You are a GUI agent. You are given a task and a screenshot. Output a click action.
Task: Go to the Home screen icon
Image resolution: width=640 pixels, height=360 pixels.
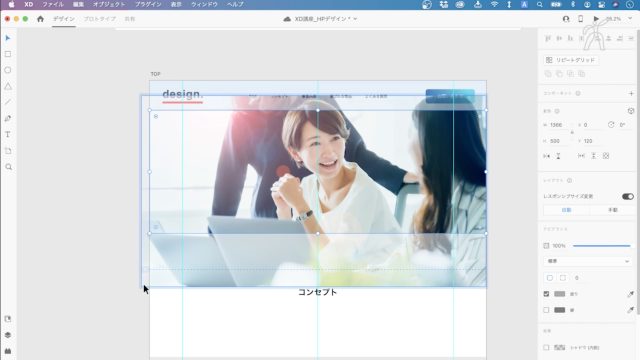[x=40, y=19]
